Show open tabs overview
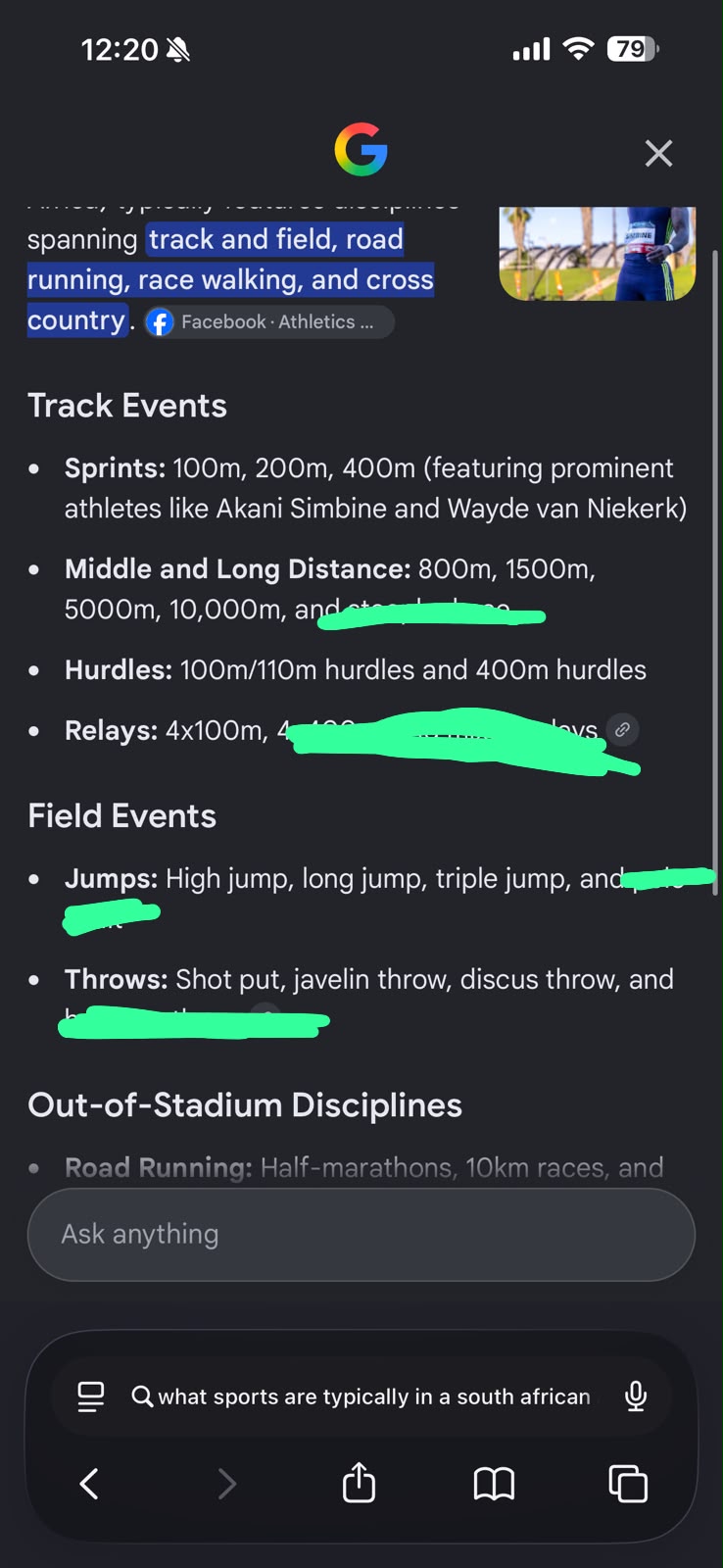723x1568 pixels. point(628,1484)
